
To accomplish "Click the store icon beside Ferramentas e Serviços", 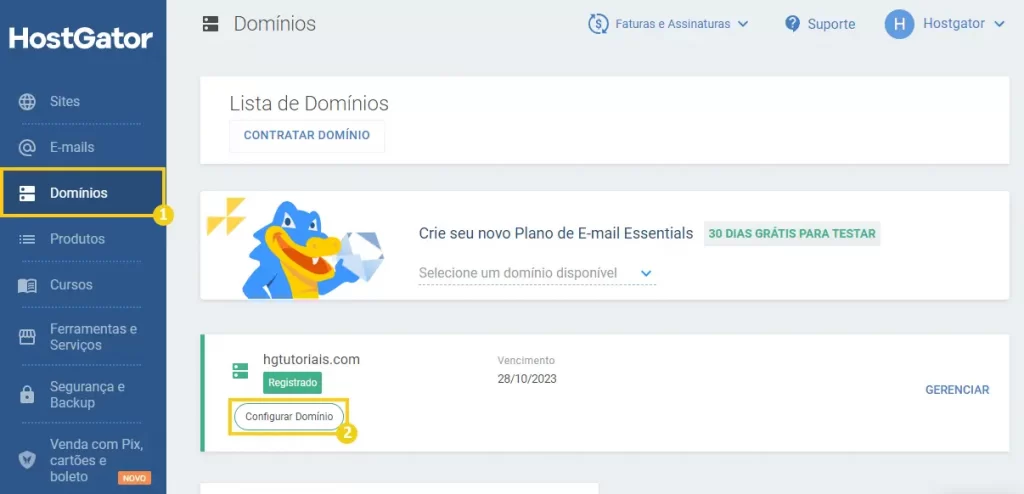I will tap(27, 337).
